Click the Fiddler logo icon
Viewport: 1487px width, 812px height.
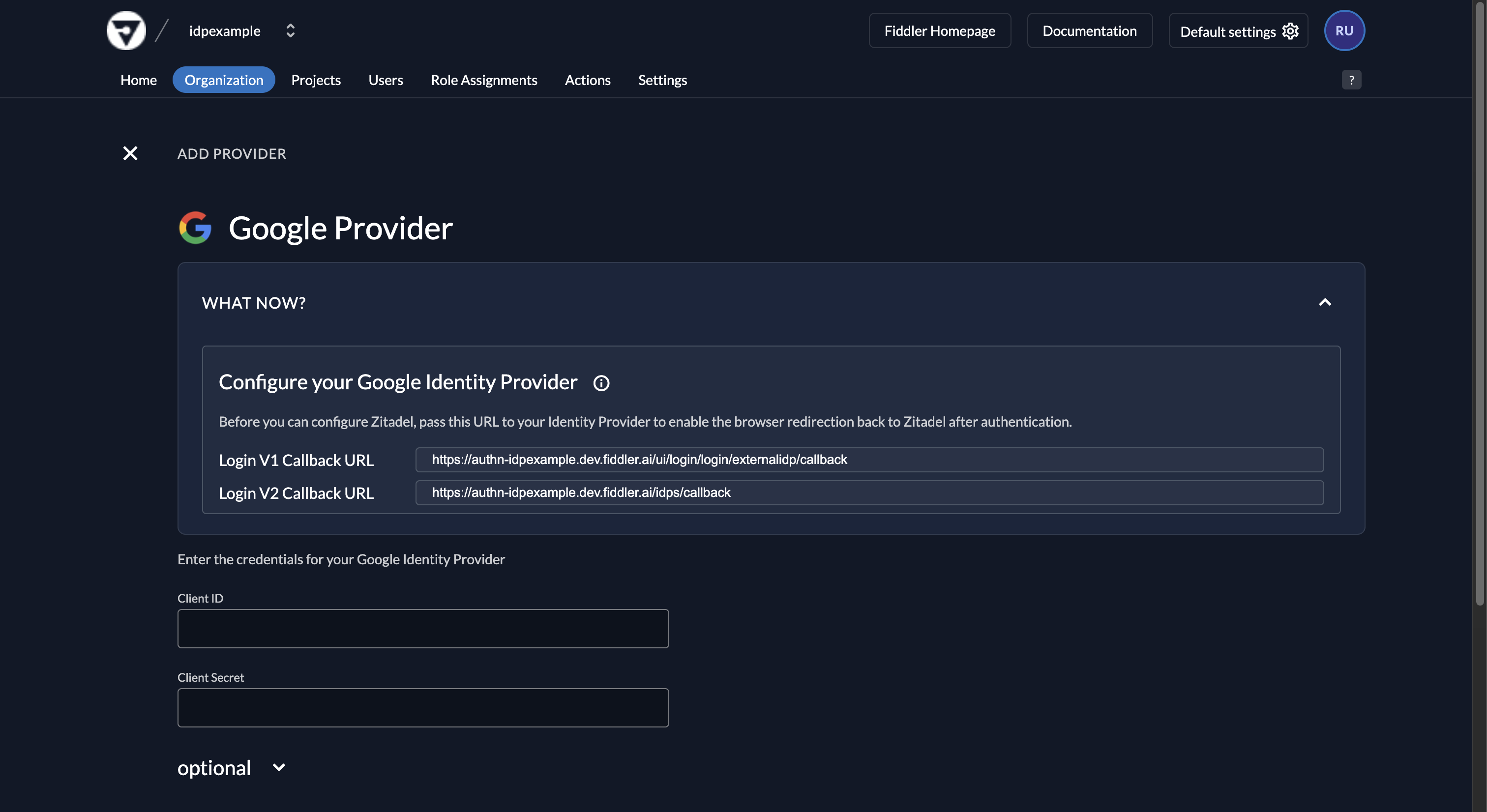126,30
